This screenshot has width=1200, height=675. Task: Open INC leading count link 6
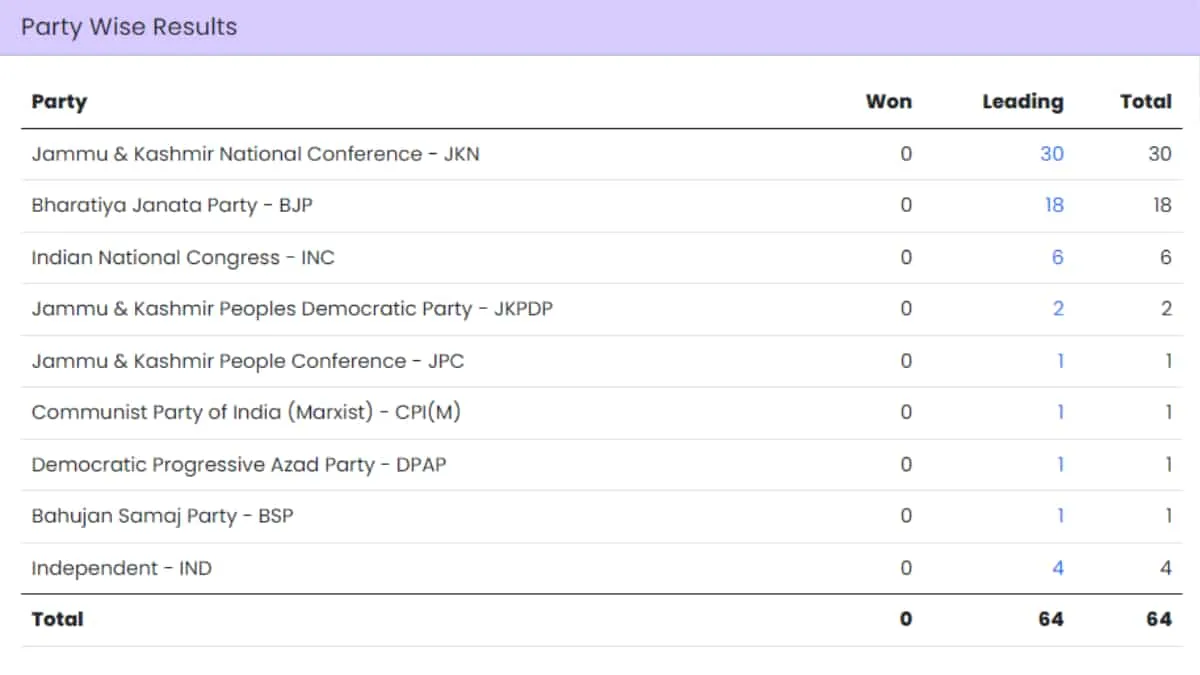(1058, 257)
